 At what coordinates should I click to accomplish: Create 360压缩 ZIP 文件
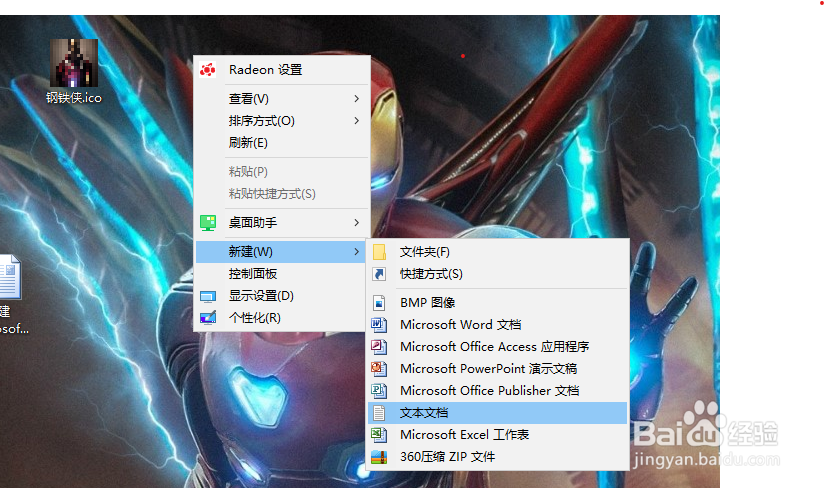(x=497, y=457)
